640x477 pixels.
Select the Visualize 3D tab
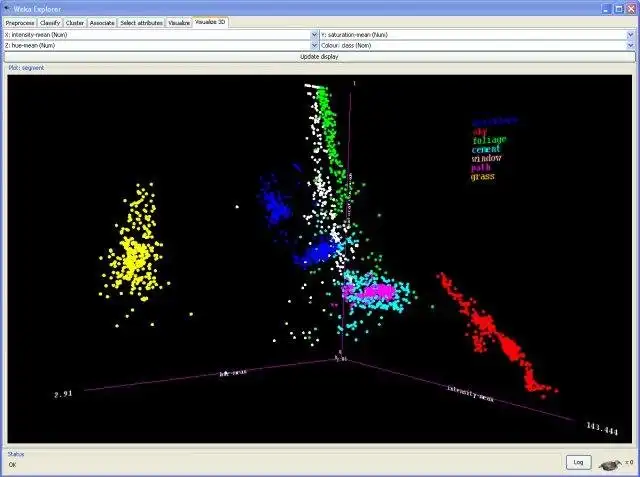210,22
